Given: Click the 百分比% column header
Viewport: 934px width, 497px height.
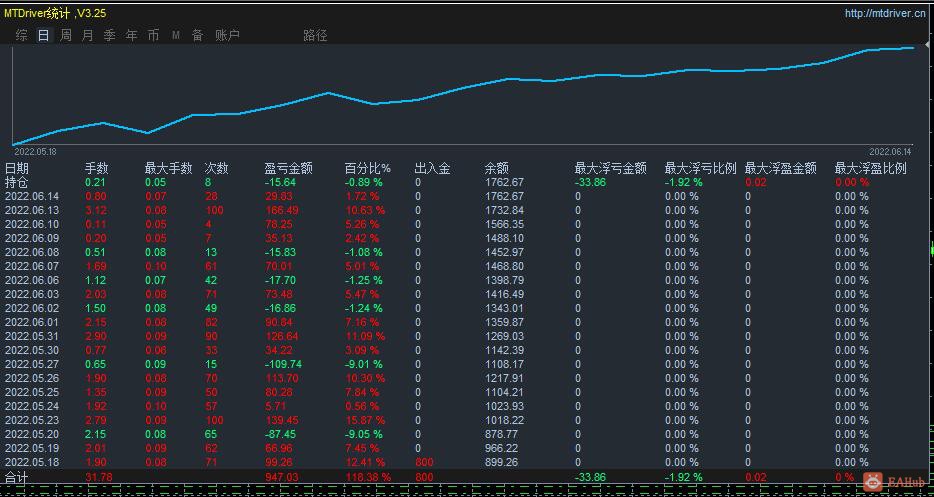Looking at the screenshot, I should [x=368, y=169].
